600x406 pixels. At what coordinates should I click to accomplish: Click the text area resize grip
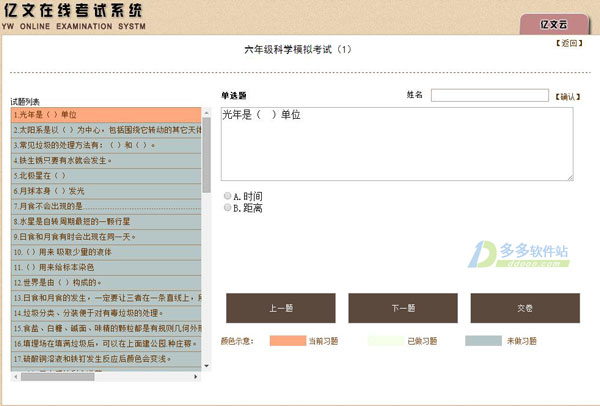[570, 177]
